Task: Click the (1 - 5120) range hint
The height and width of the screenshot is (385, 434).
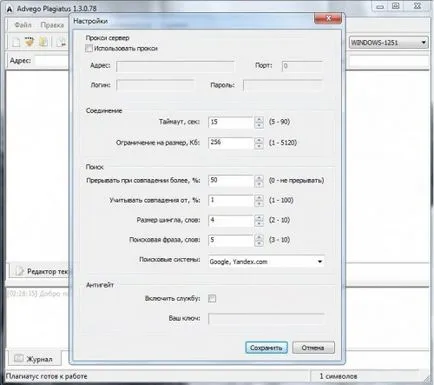Action: point(283,143)
